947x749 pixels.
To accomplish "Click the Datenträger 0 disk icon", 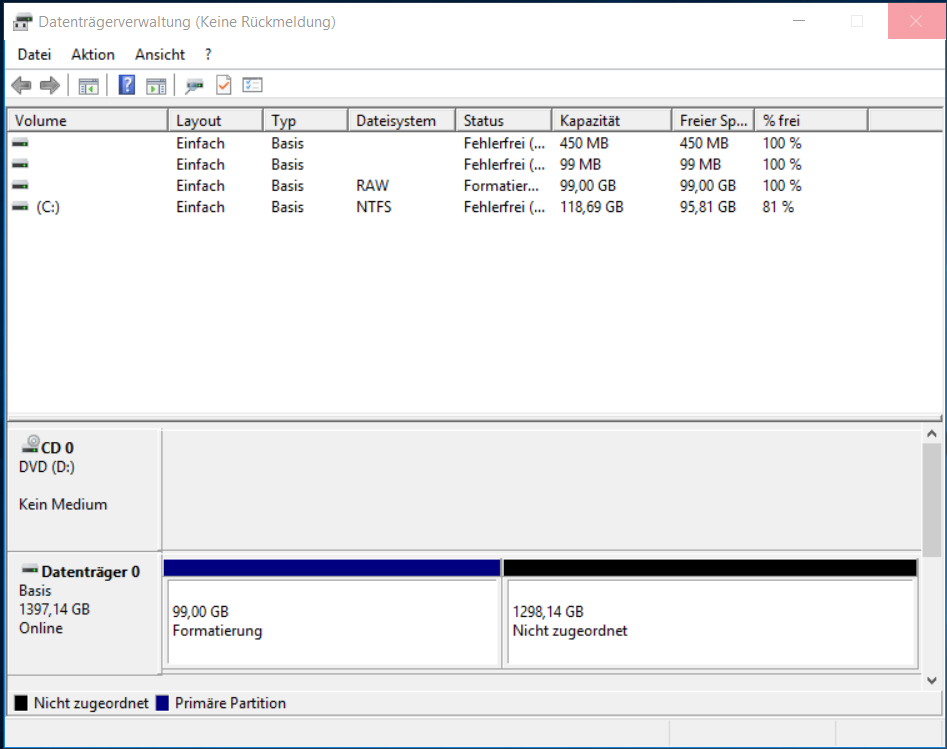I will click(x=30, y=570).
